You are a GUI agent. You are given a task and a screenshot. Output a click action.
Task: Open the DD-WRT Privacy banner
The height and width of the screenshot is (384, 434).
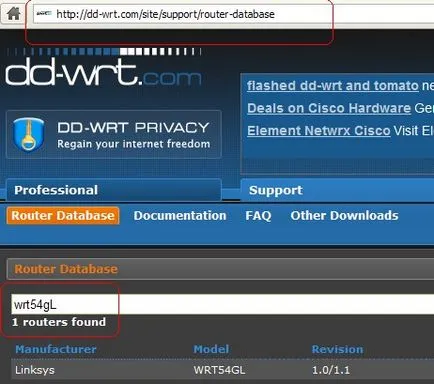114,134
